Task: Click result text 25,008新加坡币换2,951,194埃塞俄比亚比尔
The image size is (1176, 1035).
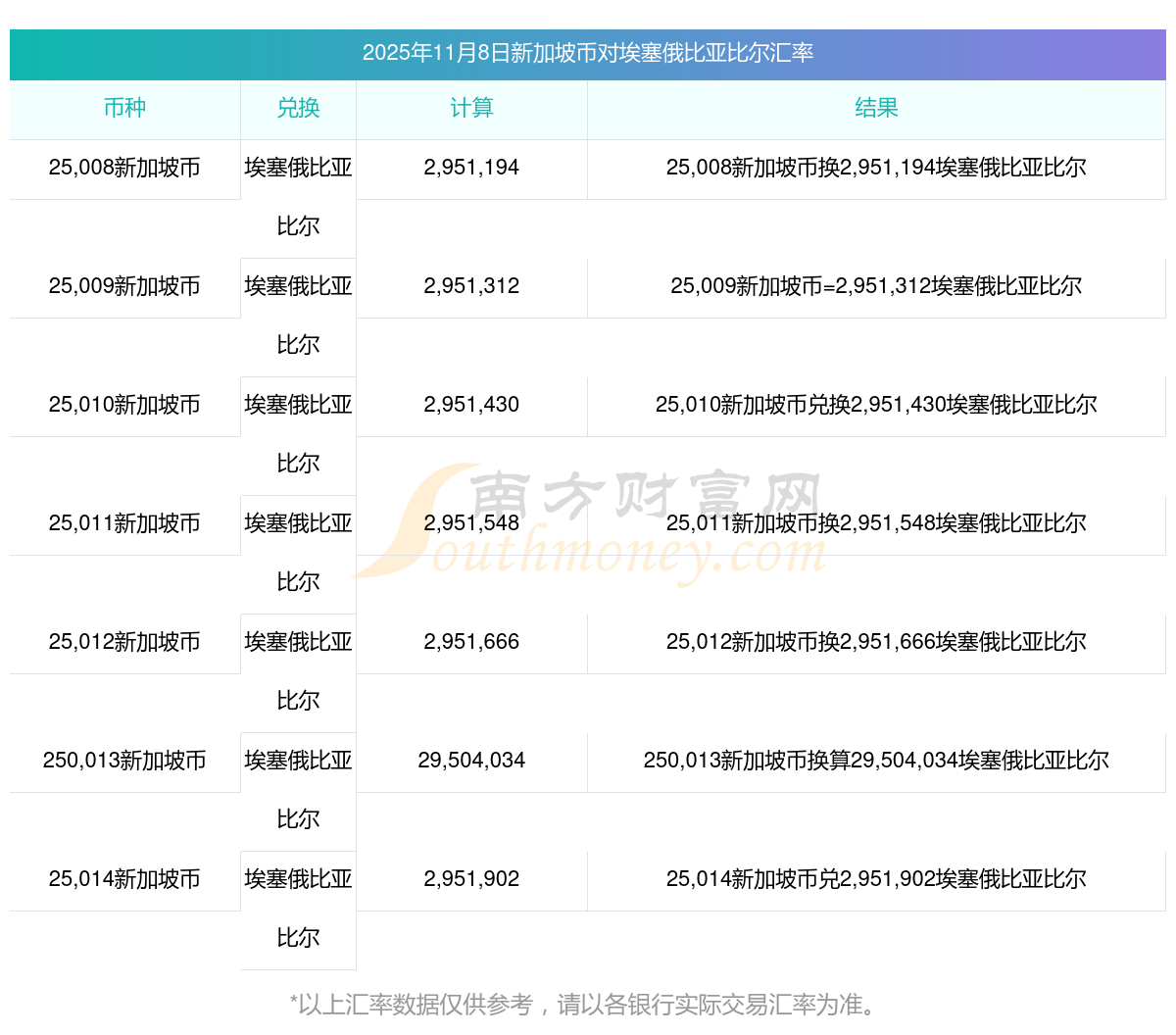Action: tap(876, 168)
